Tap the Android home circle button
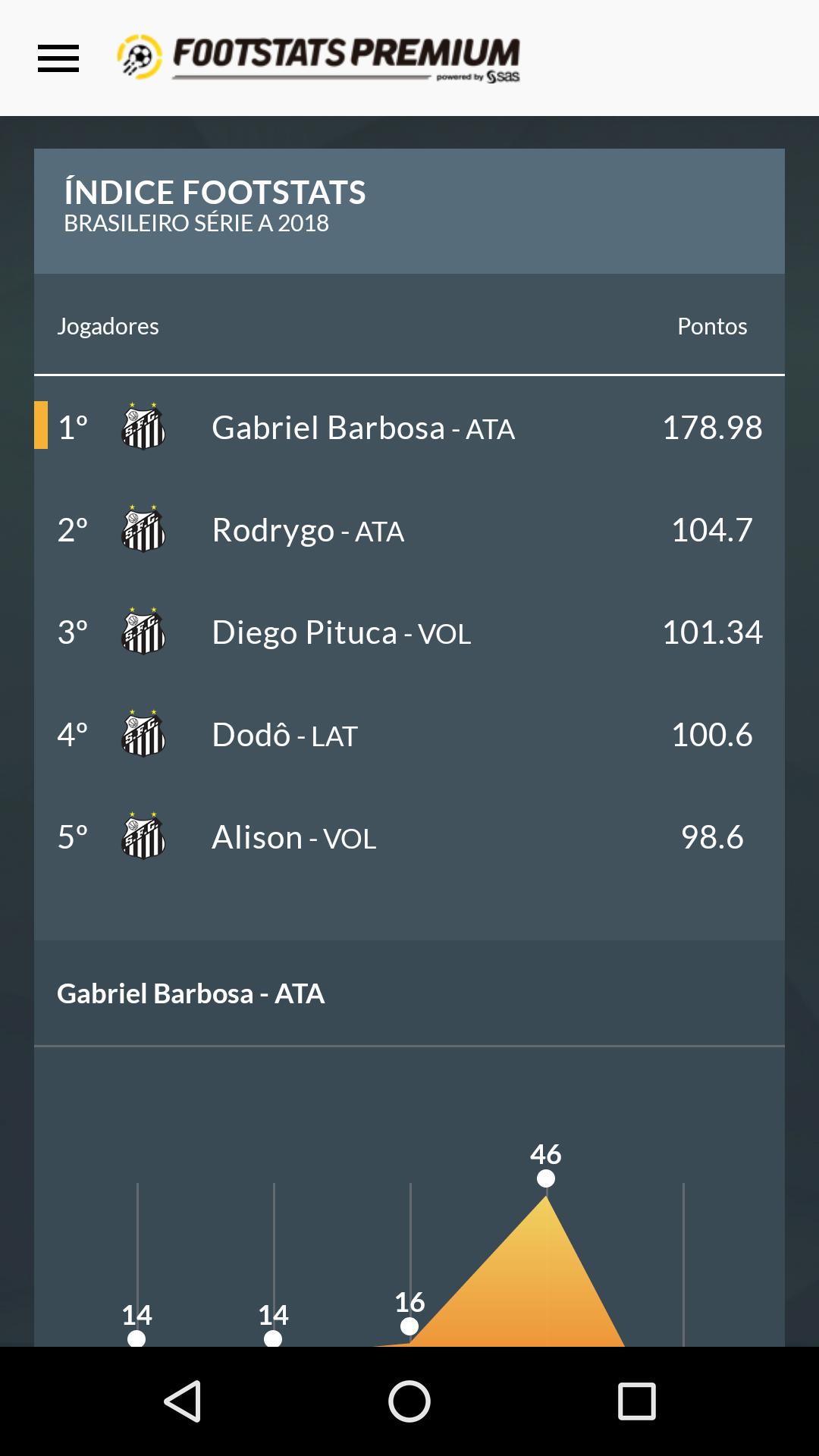Image resolution: width=819 pixels, height=1456 pixels. 409,1401
